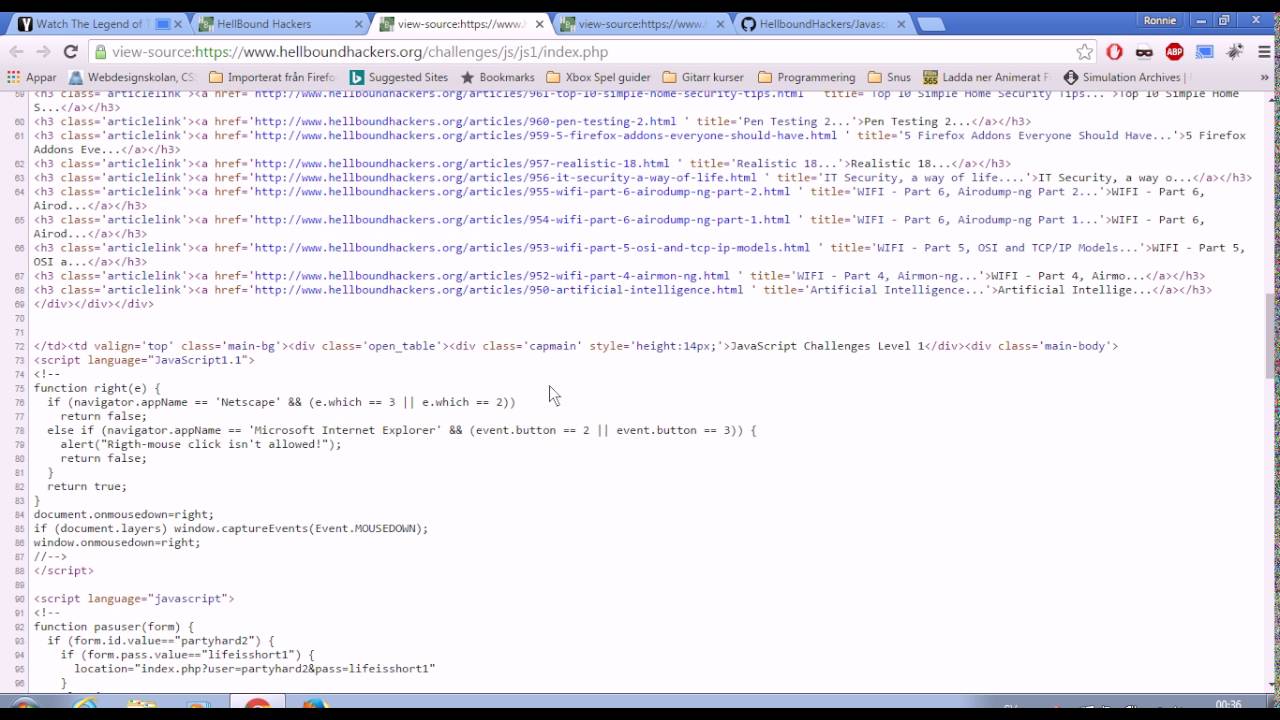Click the bug-shaped extension icon
This screenshot has width=1280, height=720.
[1235, 52]
